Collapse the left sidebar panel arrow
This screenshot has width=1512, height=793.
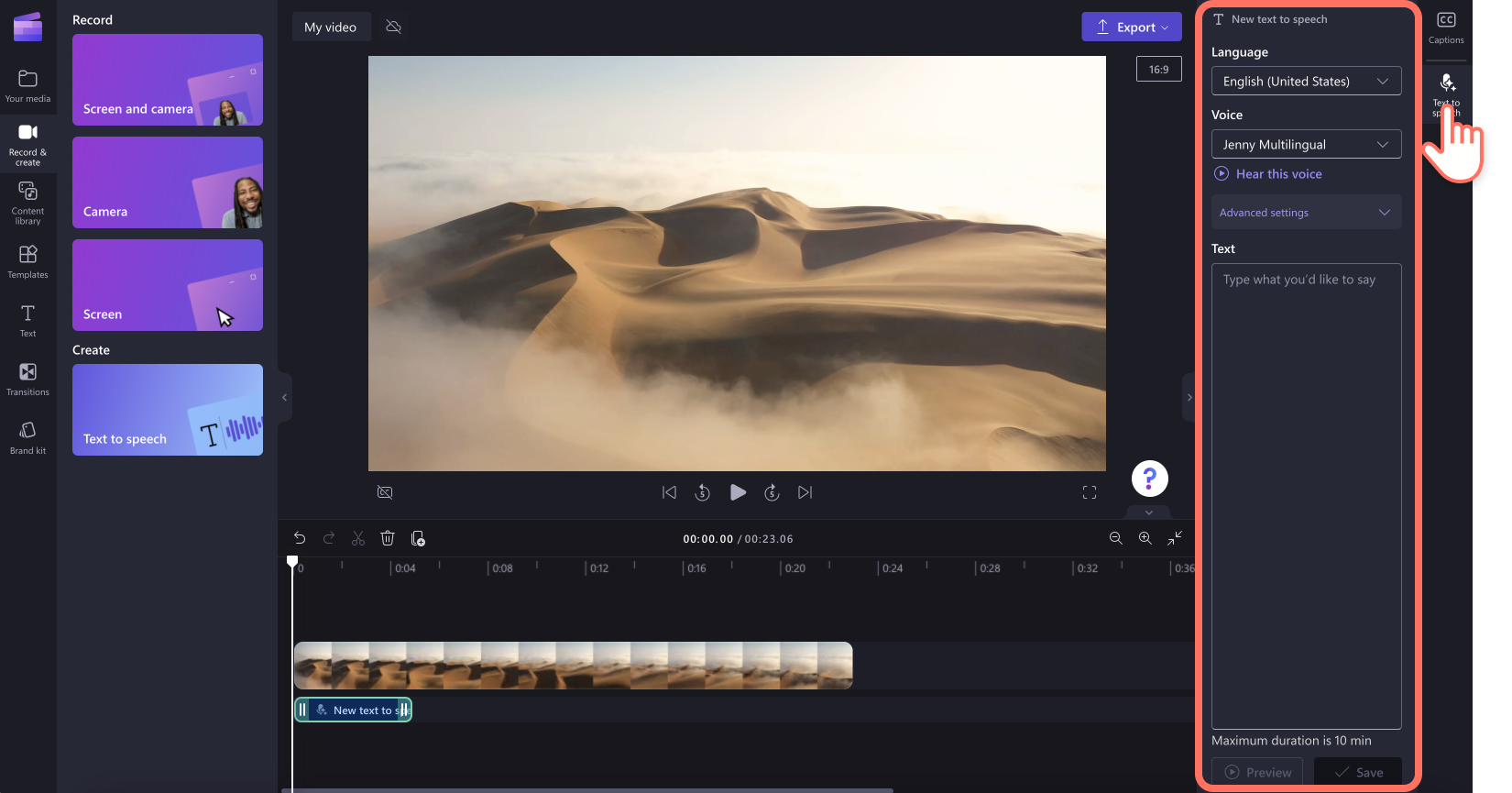(285, 397)
